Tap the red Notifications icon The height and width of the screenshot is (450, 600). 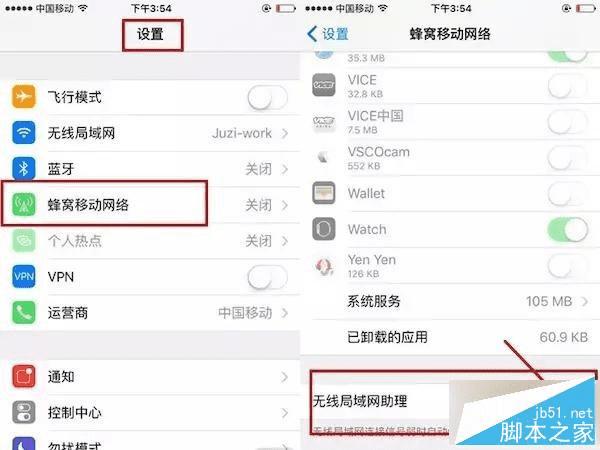(x=24, y=377)
